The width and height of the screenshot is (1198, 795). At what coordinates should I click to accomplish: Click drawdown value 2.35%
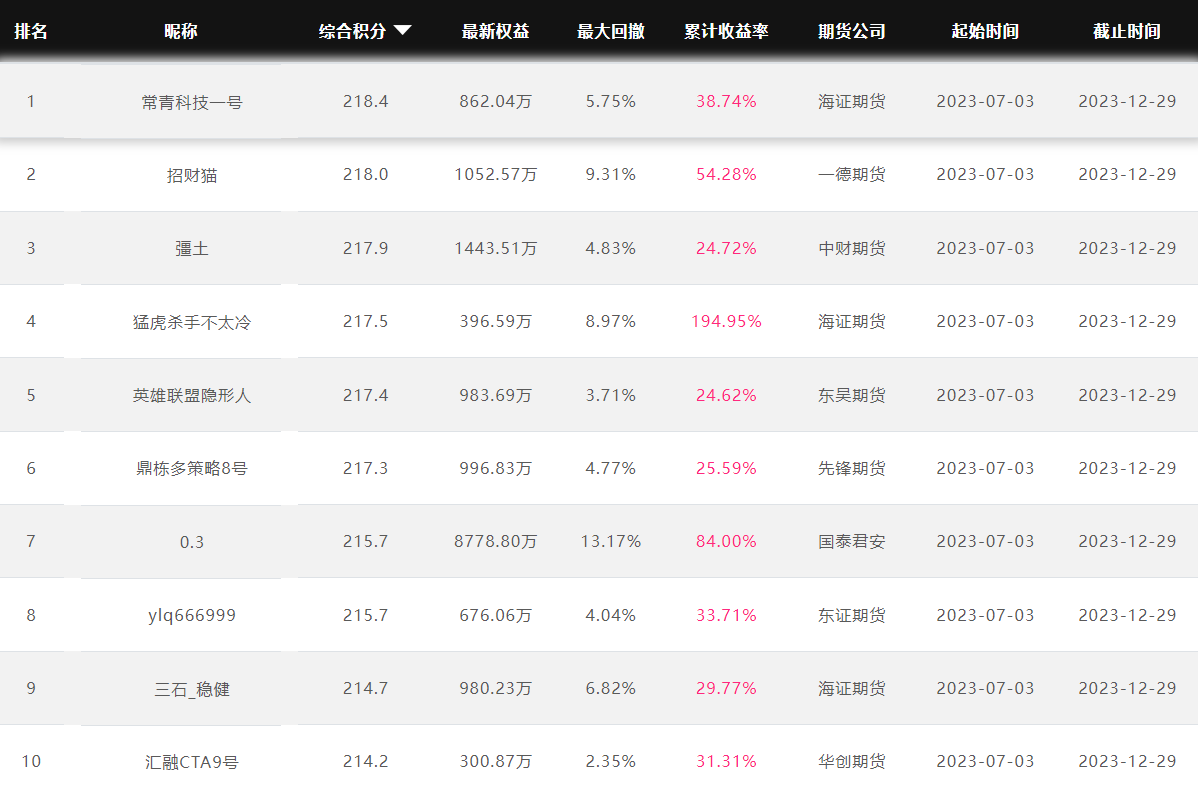(610, 761)
